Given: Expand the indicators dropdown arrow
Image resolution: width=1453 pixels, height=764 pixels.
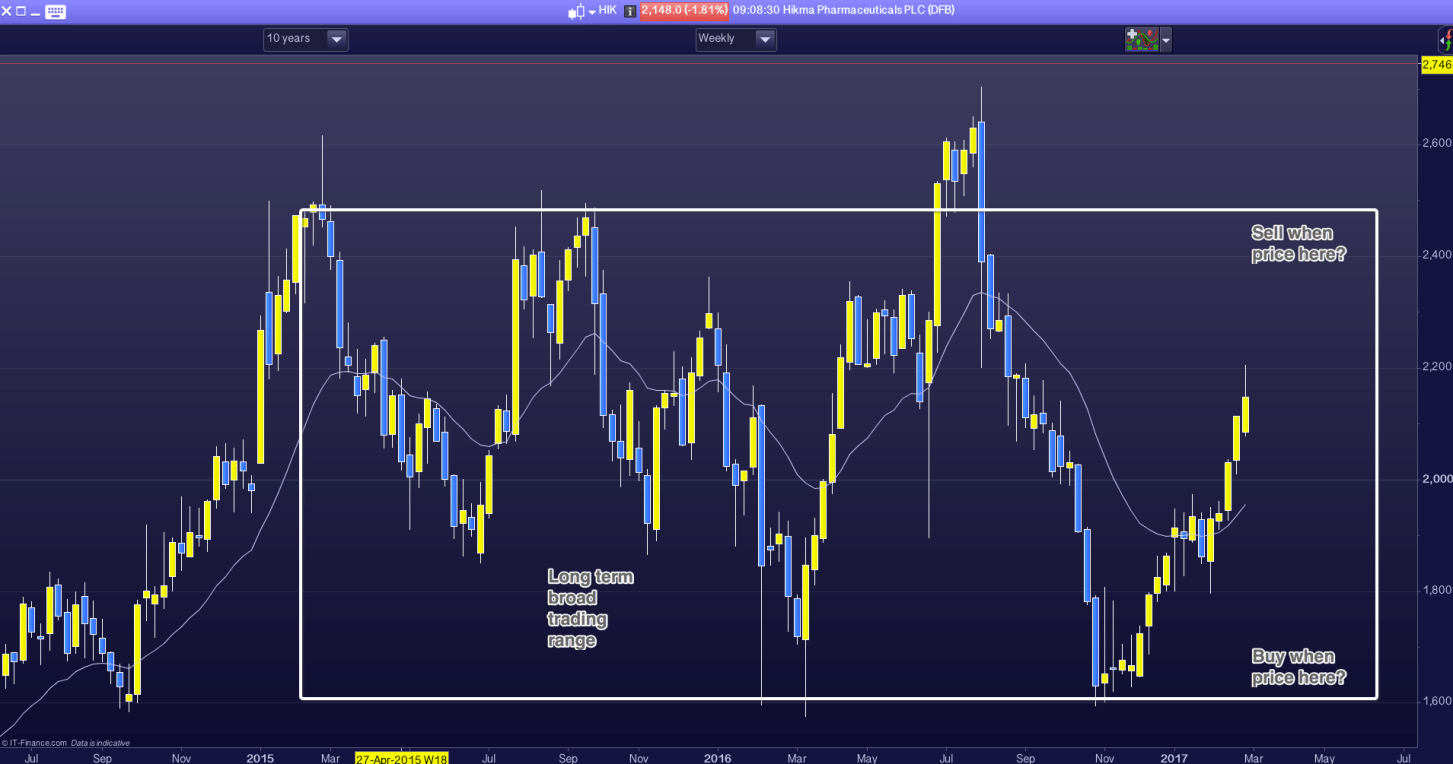Looking at the screenshot, I should pos(1166,40).
